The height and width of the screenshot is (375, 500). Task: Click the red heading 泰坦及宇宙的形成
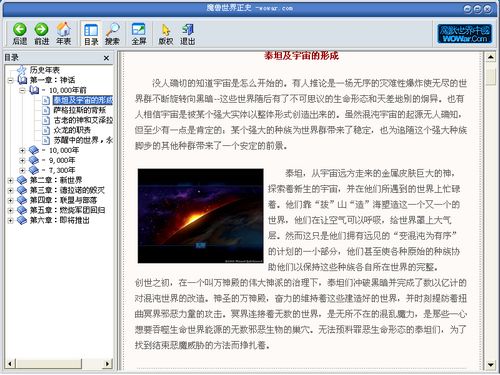click(301, 56)
